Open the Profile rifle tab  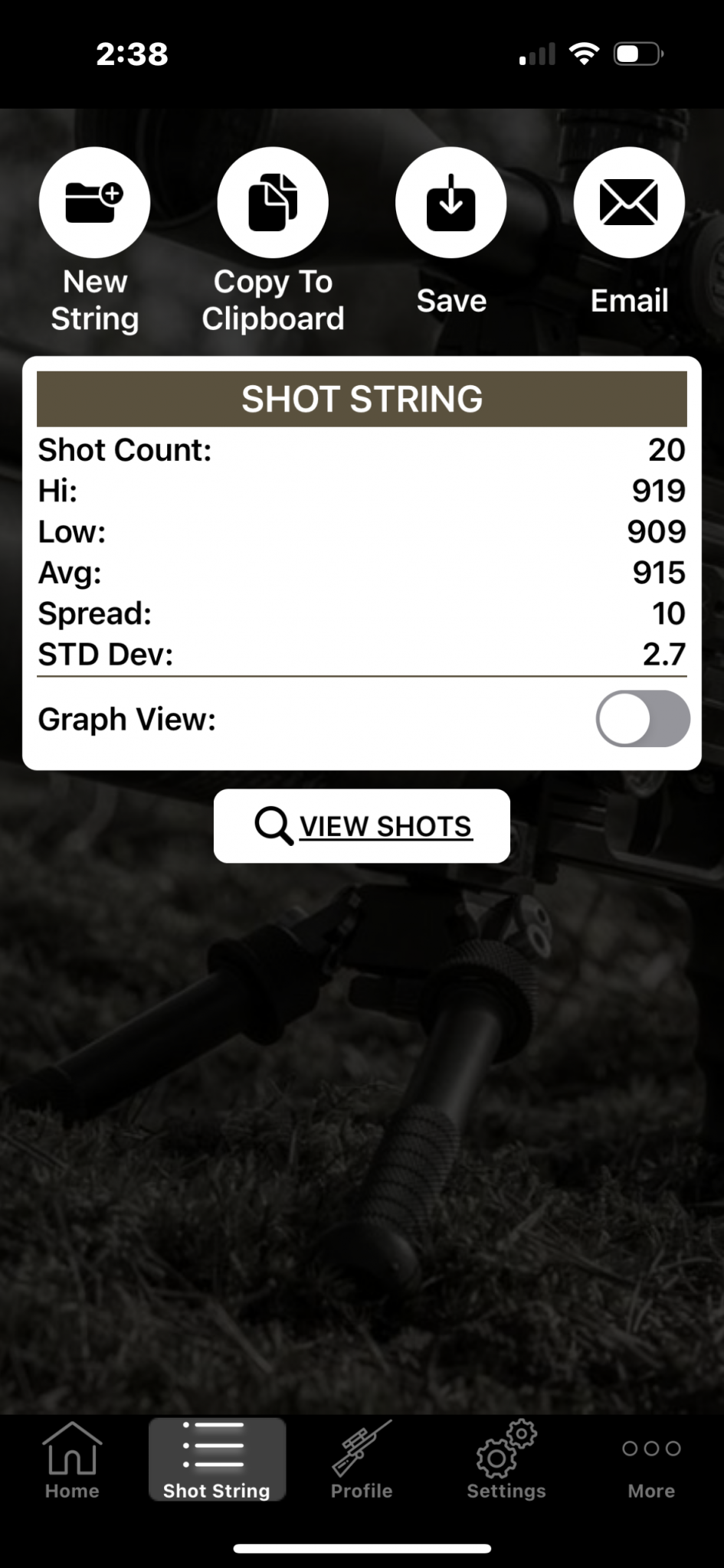coord(362,1461)
